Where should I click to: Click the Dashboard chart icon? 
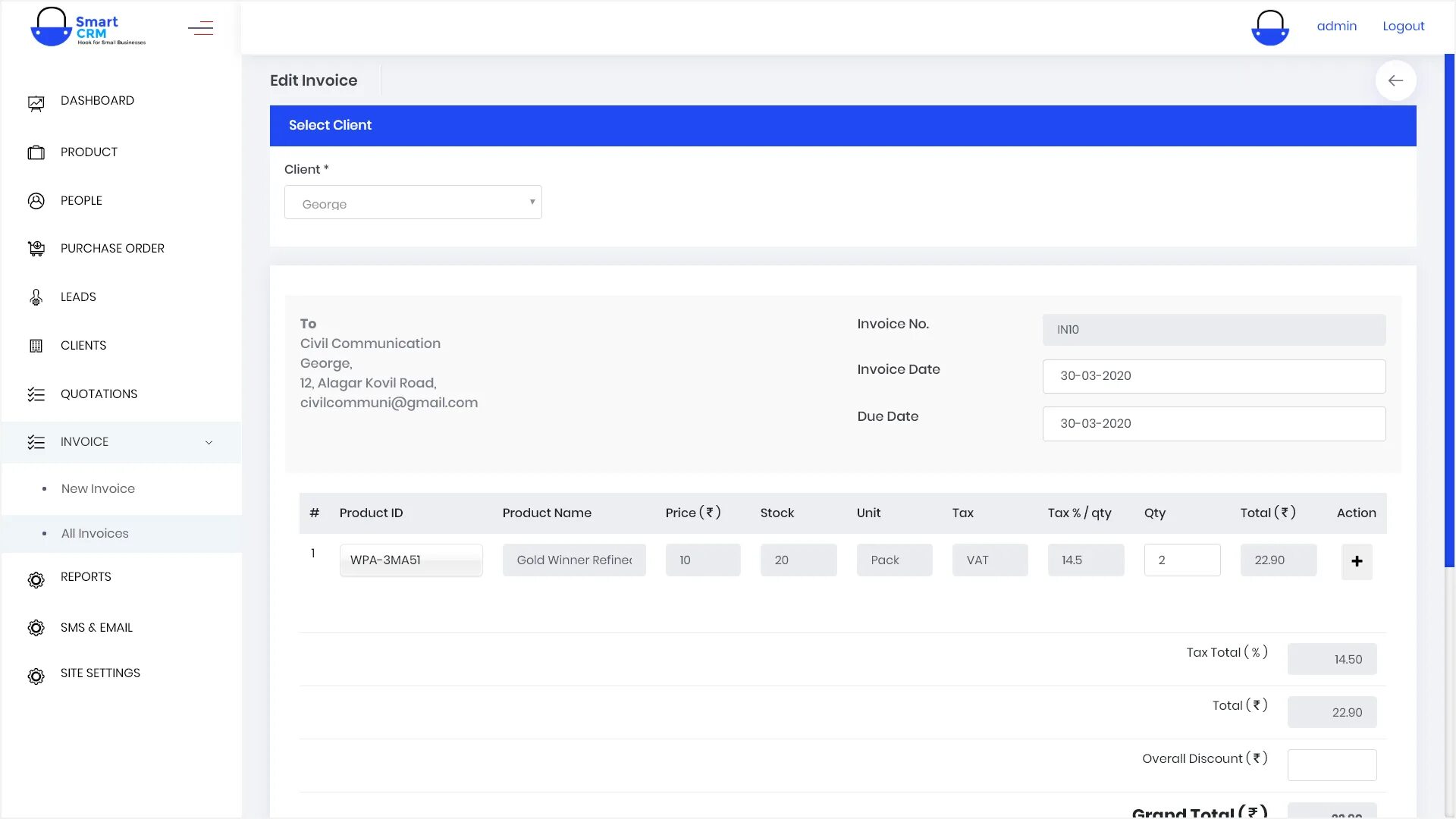coord(36,103)
